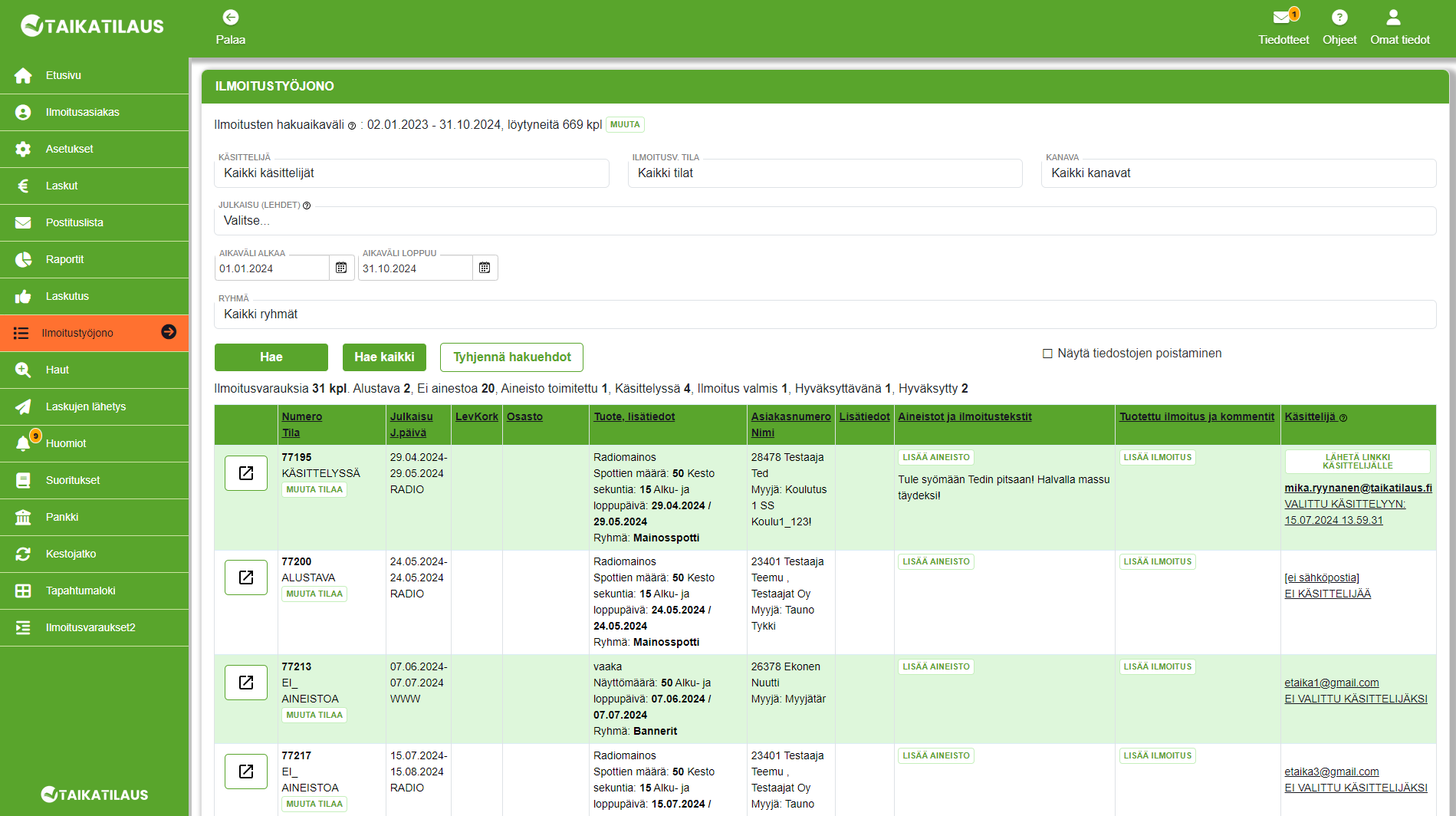Open the Ryhmä dropdown

click(825, 314)
